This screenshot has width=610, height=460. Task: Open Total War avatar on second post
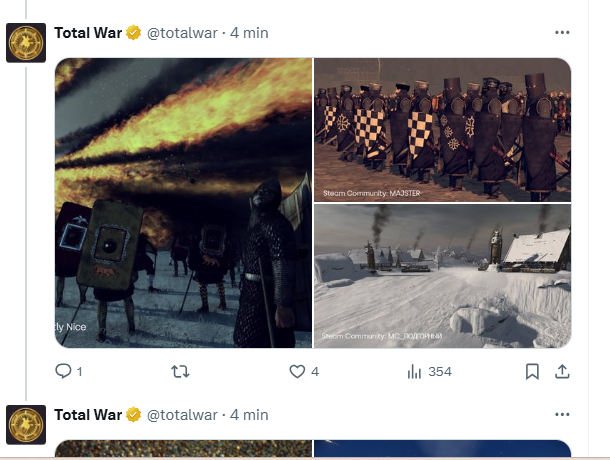coord(26,425)
